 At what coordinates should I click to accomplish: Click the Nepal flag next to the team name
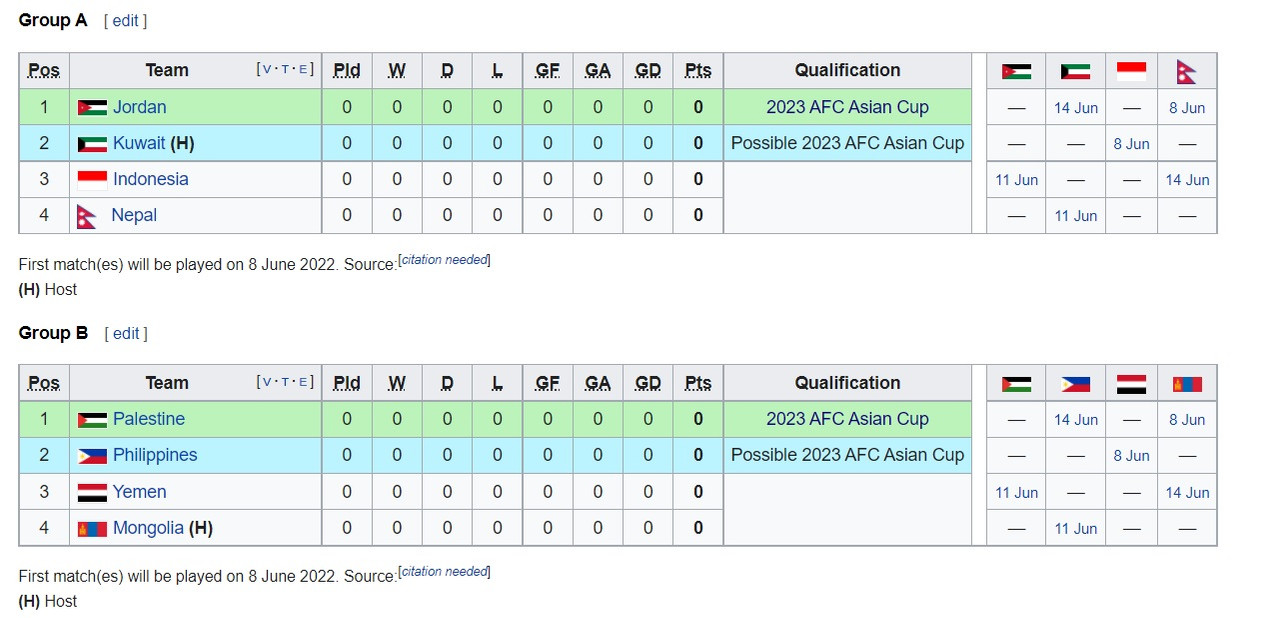87,216
